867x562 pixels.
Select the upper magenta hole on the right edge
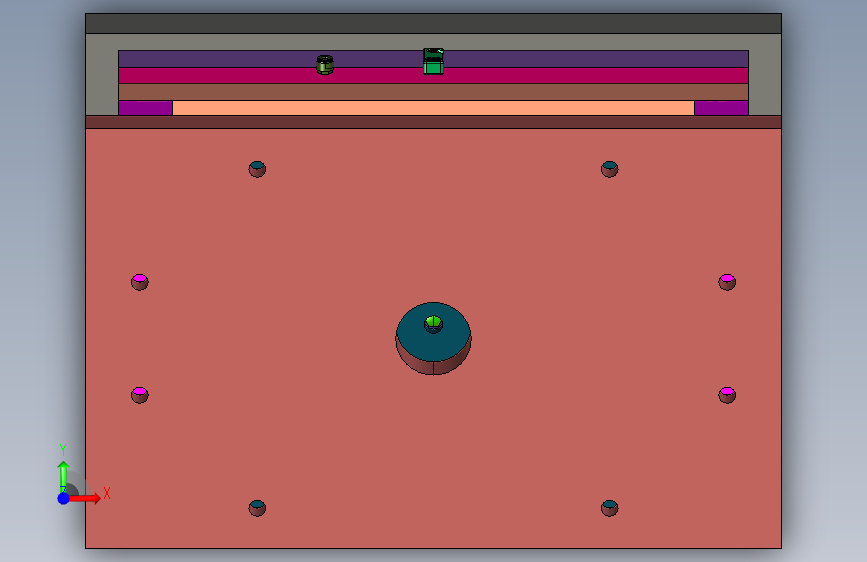click(x=727, y=282)
